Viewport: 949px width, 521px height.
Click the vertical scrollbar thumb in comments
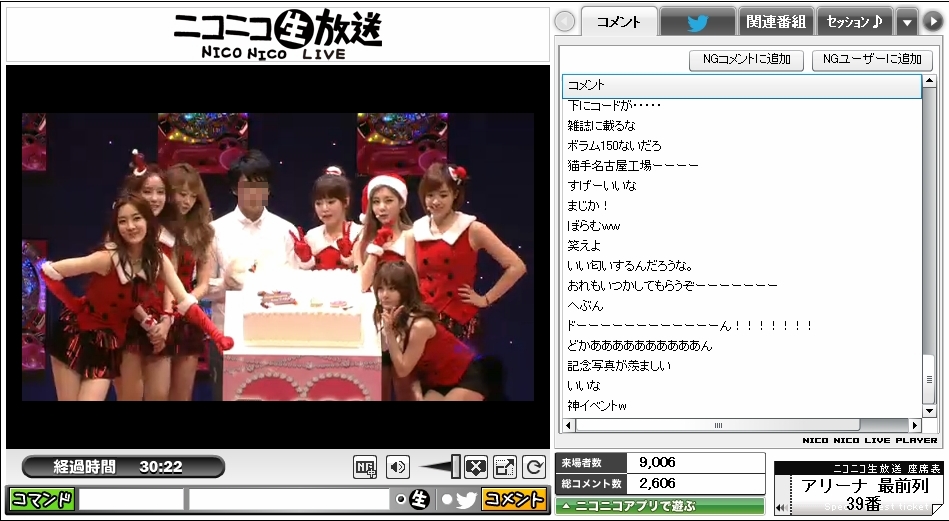coord(929,378)
